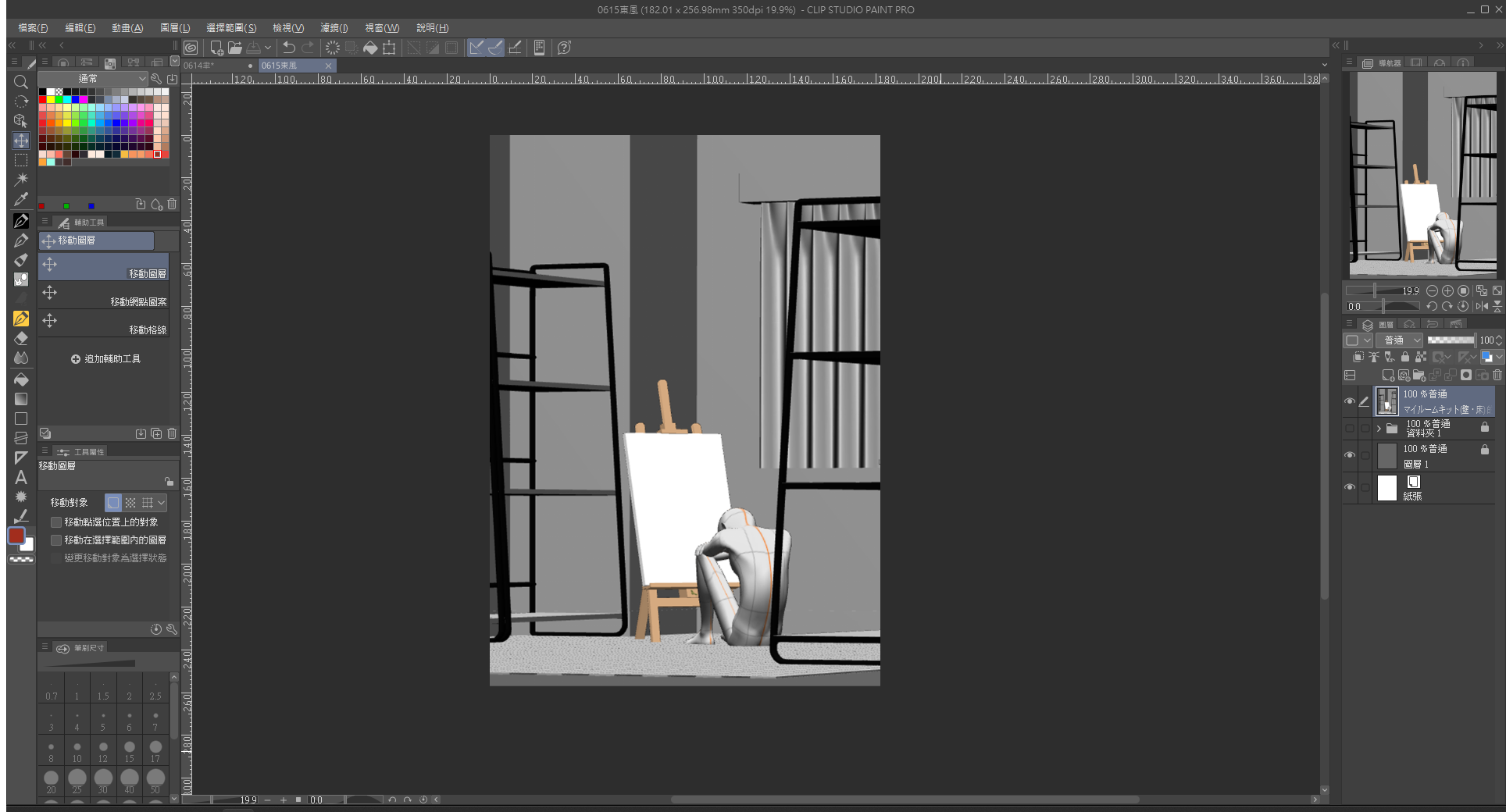Create new canvas from command bar

[x=216, y=48]
